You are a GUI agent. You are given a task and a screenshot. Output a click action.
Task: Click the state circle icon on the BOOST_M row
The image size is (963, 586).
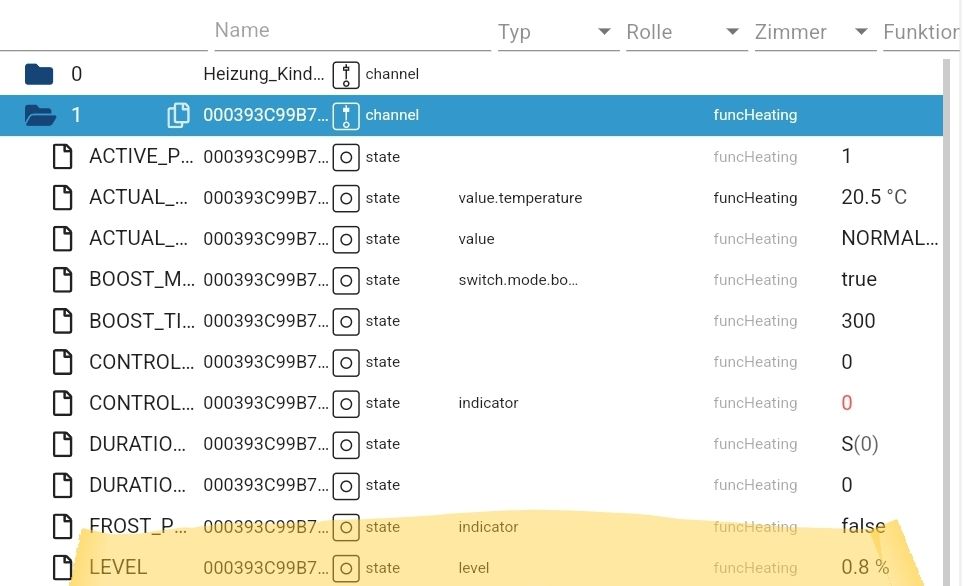tap(344, 279)
